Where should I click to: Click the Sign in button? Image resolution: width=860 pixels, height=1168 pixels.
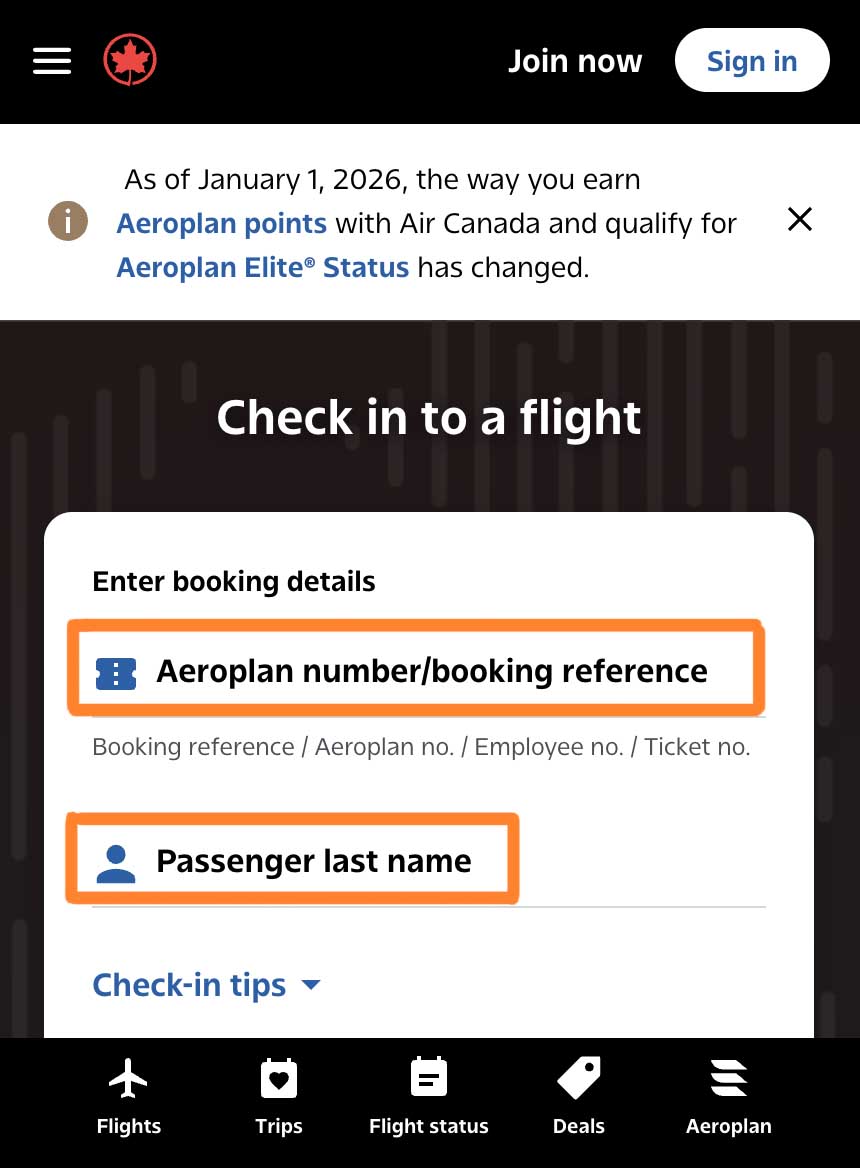pyautogui.click(x=752, y=60)
